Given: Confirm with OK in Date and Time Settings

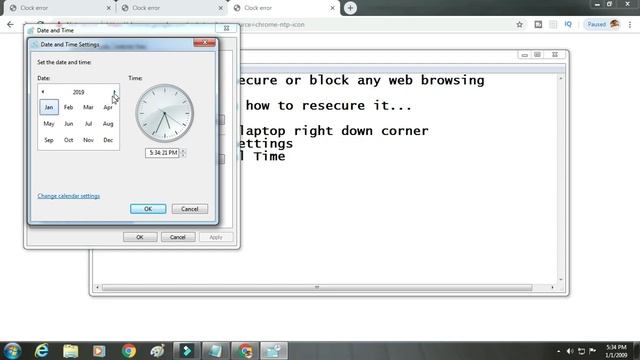Looking at the screenshot, I should point(148,209).
